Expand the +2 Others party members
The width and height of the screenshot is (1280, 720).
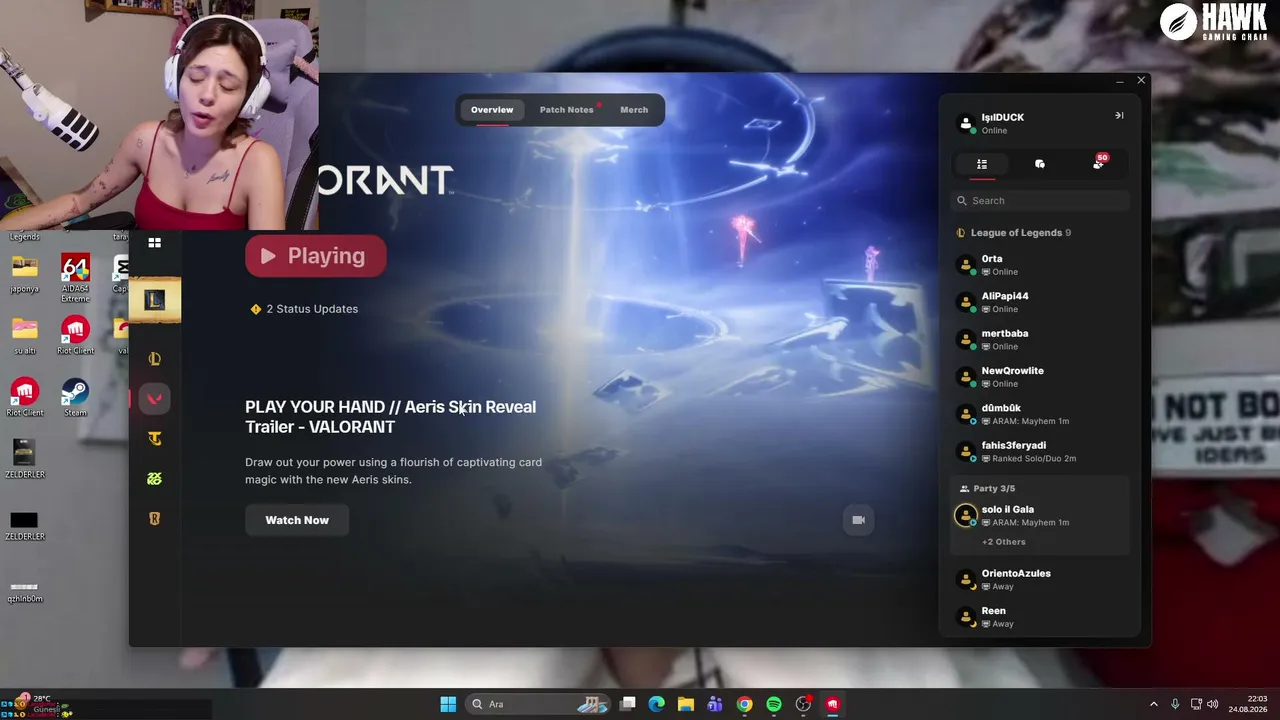tap(1004, 542)
